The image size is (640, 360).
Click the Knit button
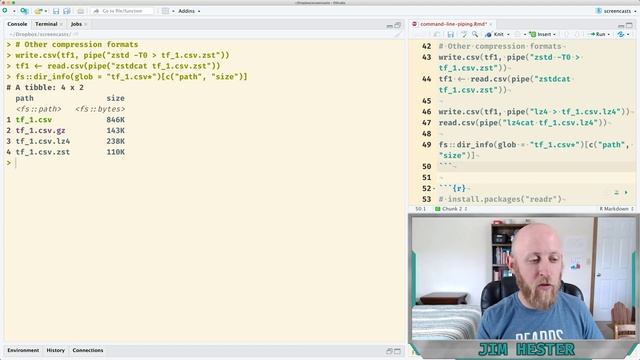click(495, 35)
